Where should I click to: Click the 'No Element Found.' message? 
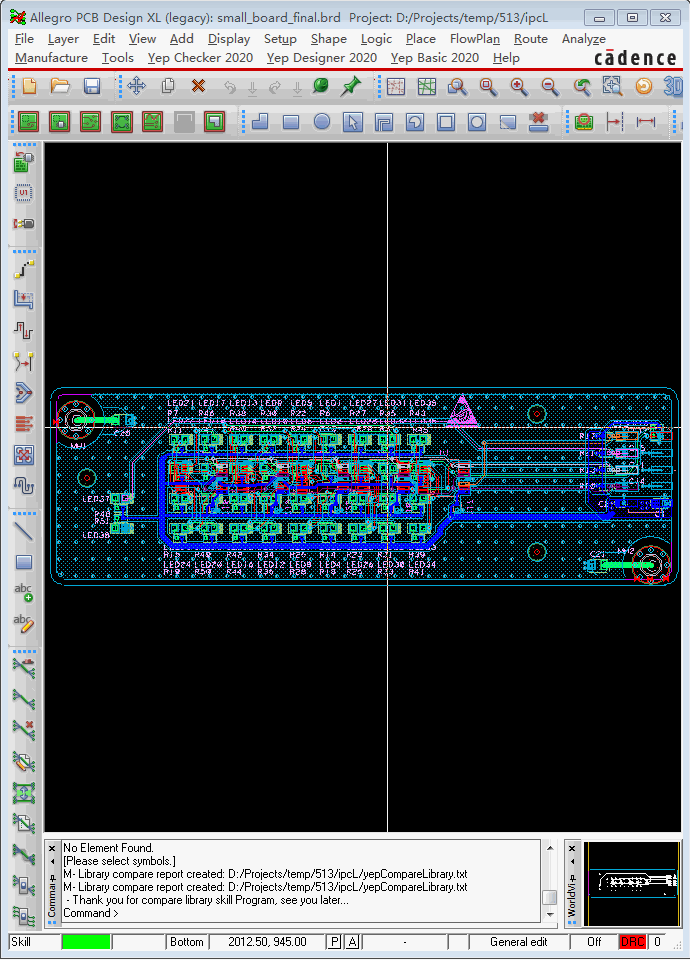pyautogui.click(x=108, y=848)
